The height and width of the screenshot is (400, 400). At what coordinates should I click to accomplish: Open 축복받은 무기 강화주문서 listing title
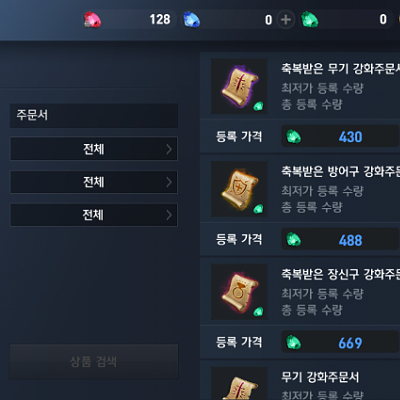coord(340,68)
